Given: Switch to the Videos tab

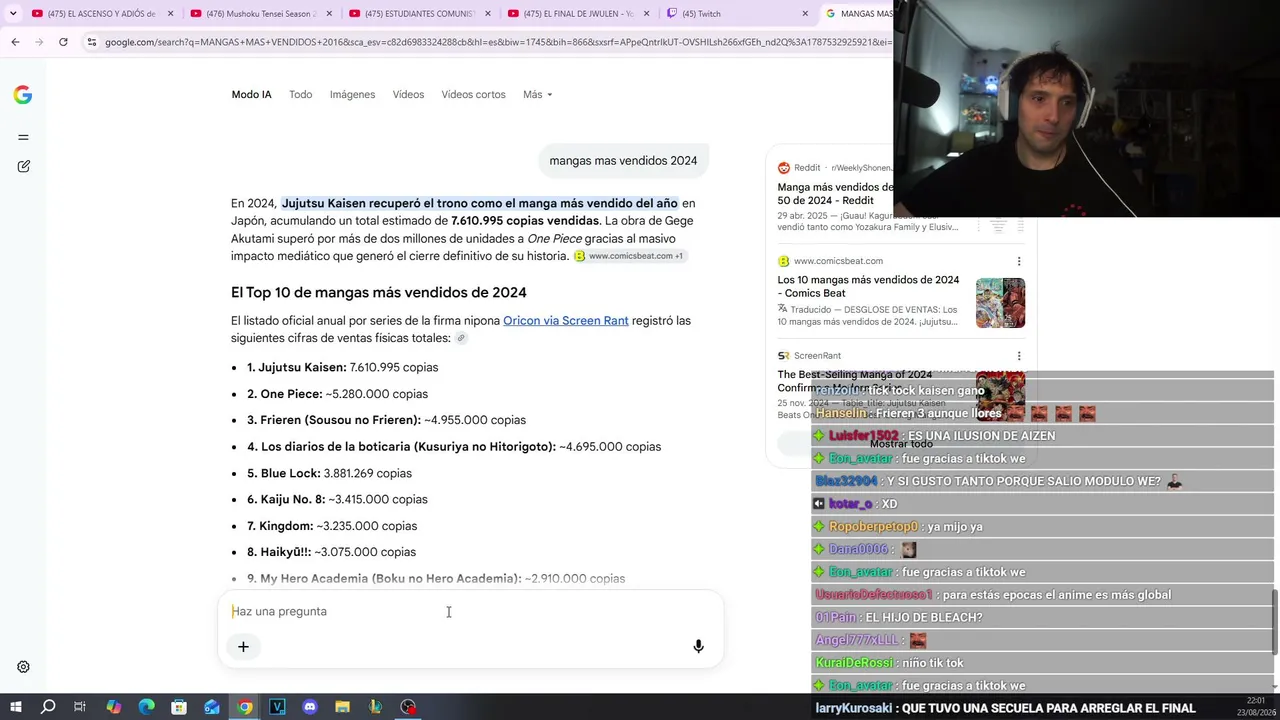Looking at the screenshot, I should click(408, 95).
